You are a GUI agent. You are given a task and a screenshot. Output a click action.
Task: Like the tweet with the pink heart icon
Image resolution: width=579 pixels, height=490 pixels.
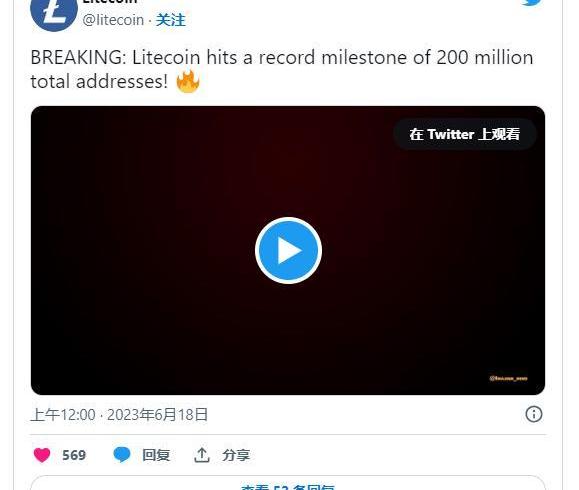[x=42, y=455]
